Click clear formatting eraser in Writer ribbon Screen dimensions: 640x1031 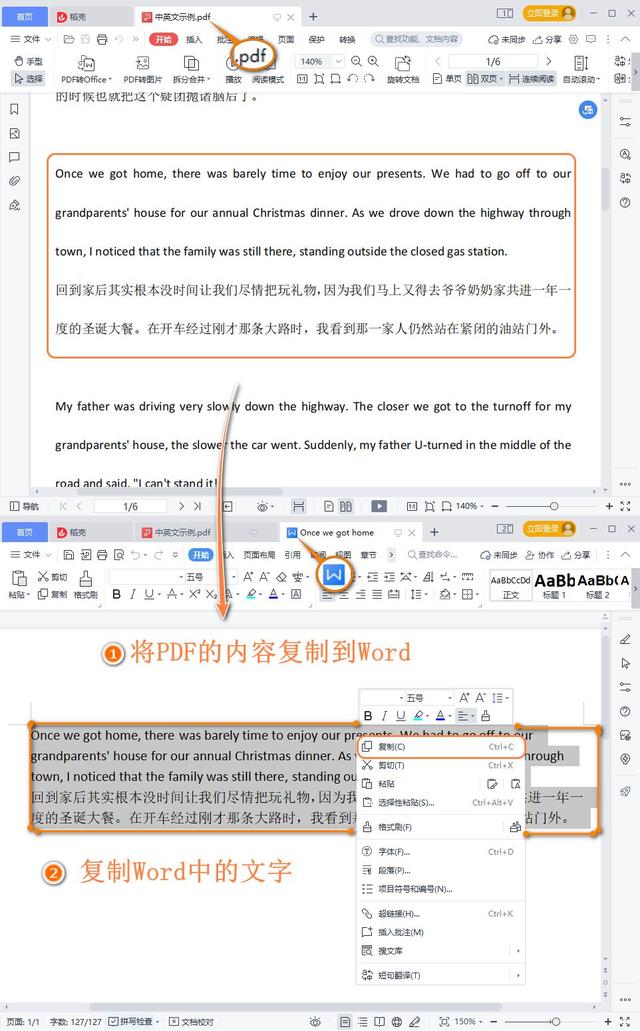pos(282,577)
